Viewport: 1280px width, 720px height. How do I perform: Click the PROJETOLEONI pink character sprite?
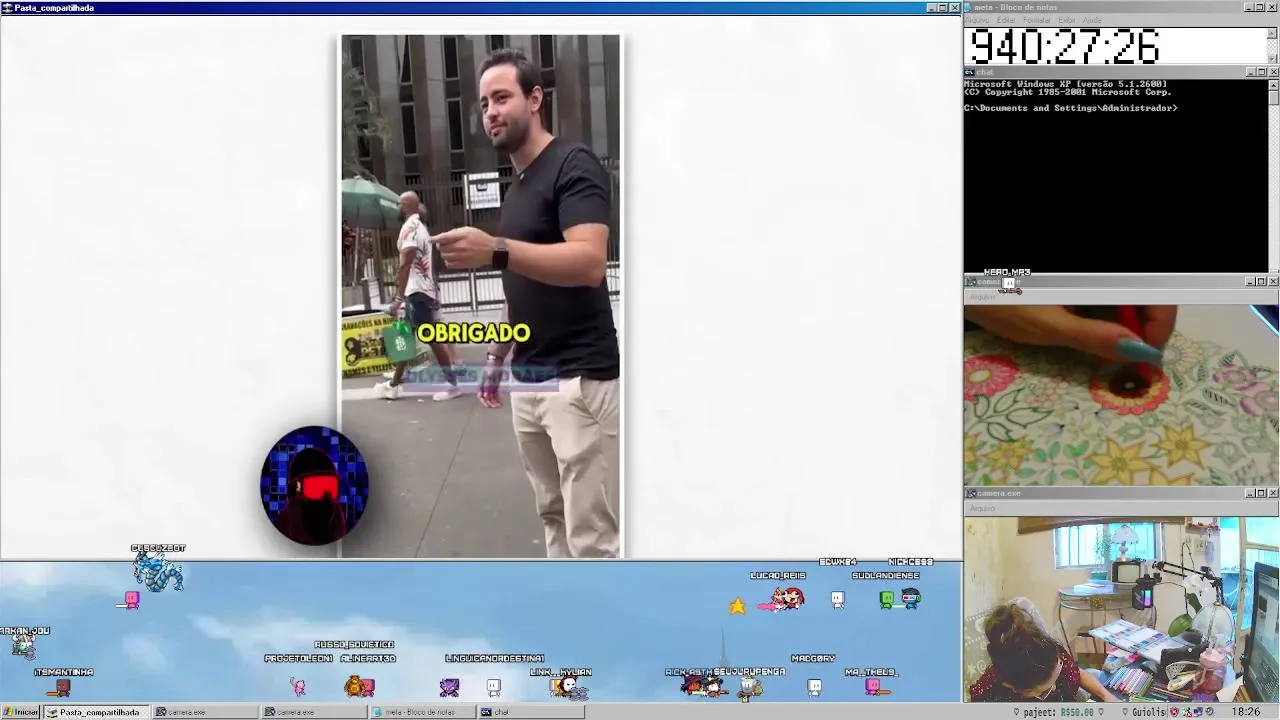(x=298, y=686)
